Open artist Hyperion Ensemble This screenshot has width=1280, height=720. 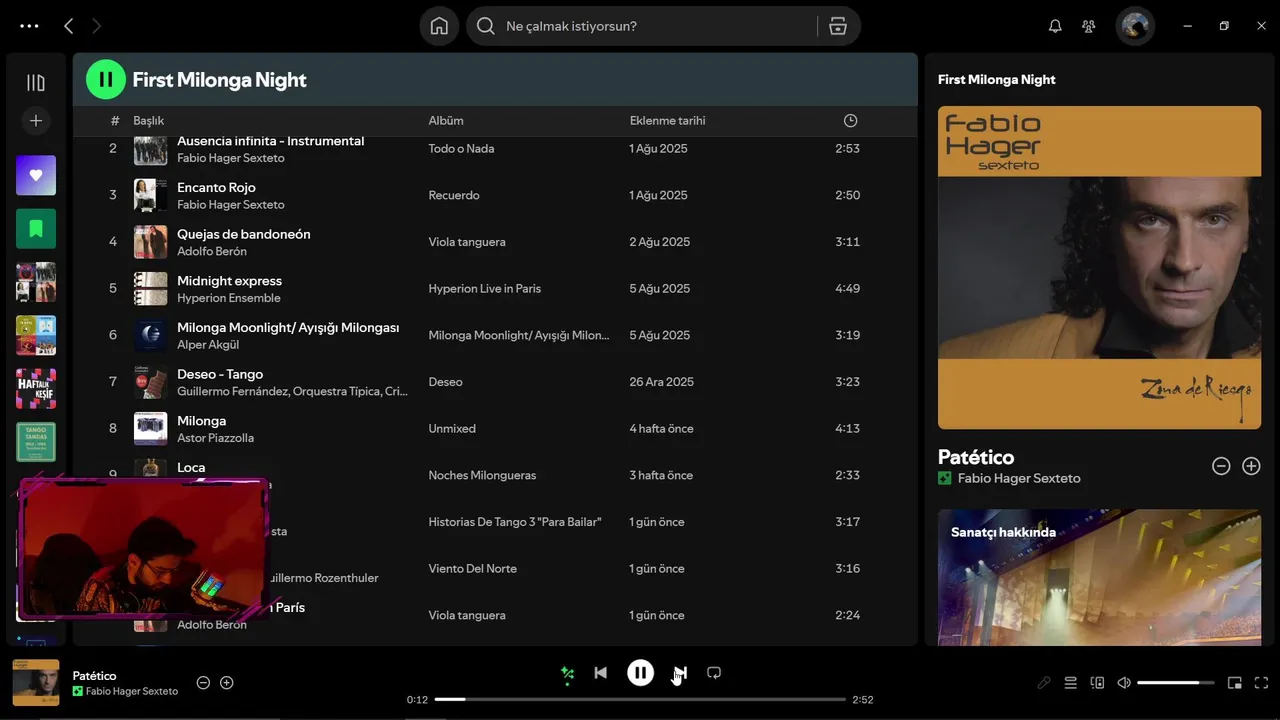click(x=229, y=298)
